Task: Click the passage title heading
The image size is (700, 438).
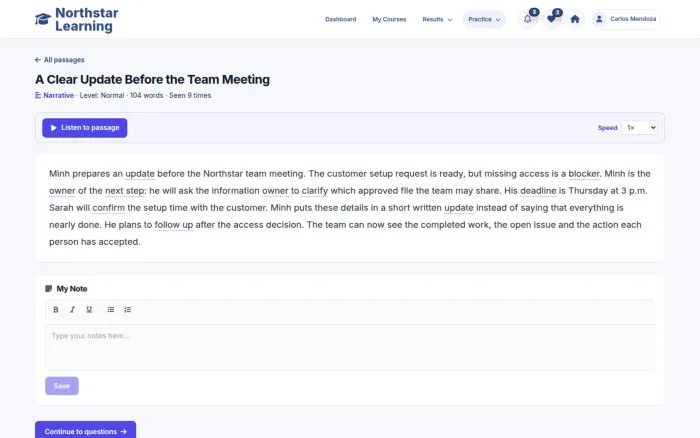Action: click(152, 79)
